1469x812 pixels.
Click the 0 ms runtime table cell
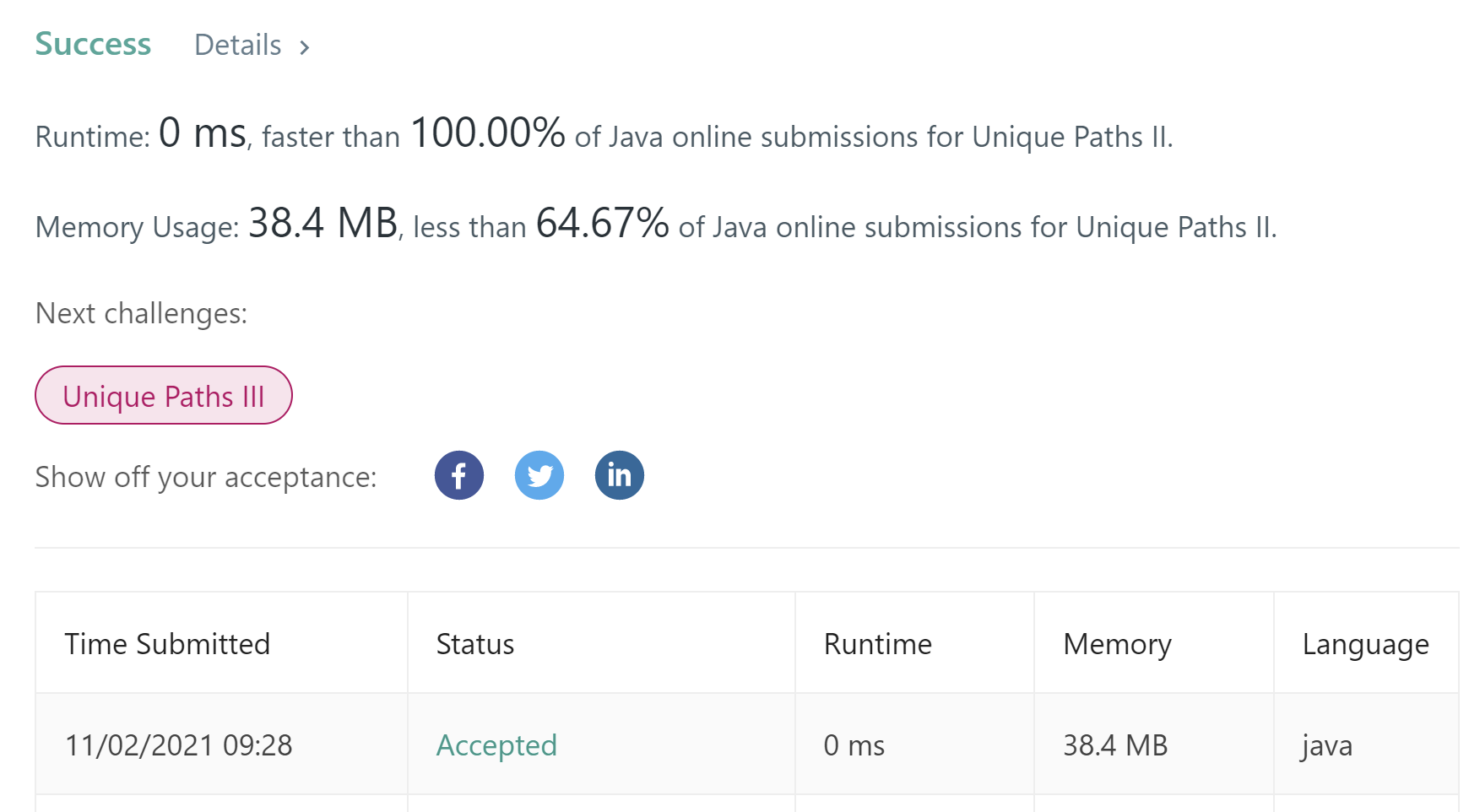[854, 745]
